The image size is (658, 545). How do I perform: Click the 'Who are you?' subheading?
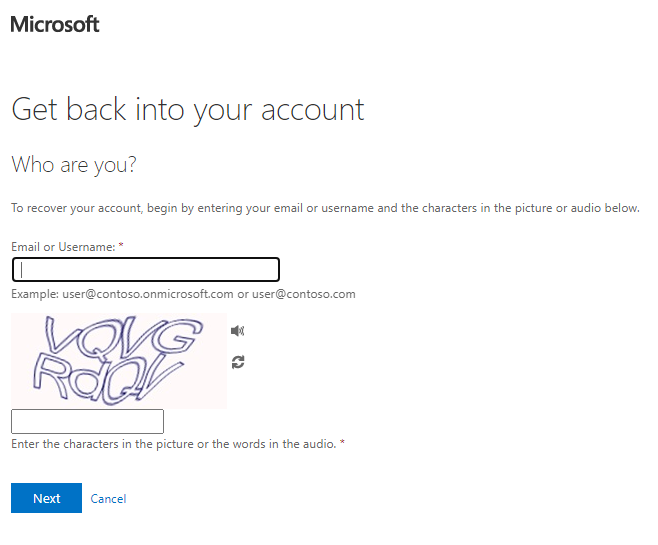[x=73, y=164]
